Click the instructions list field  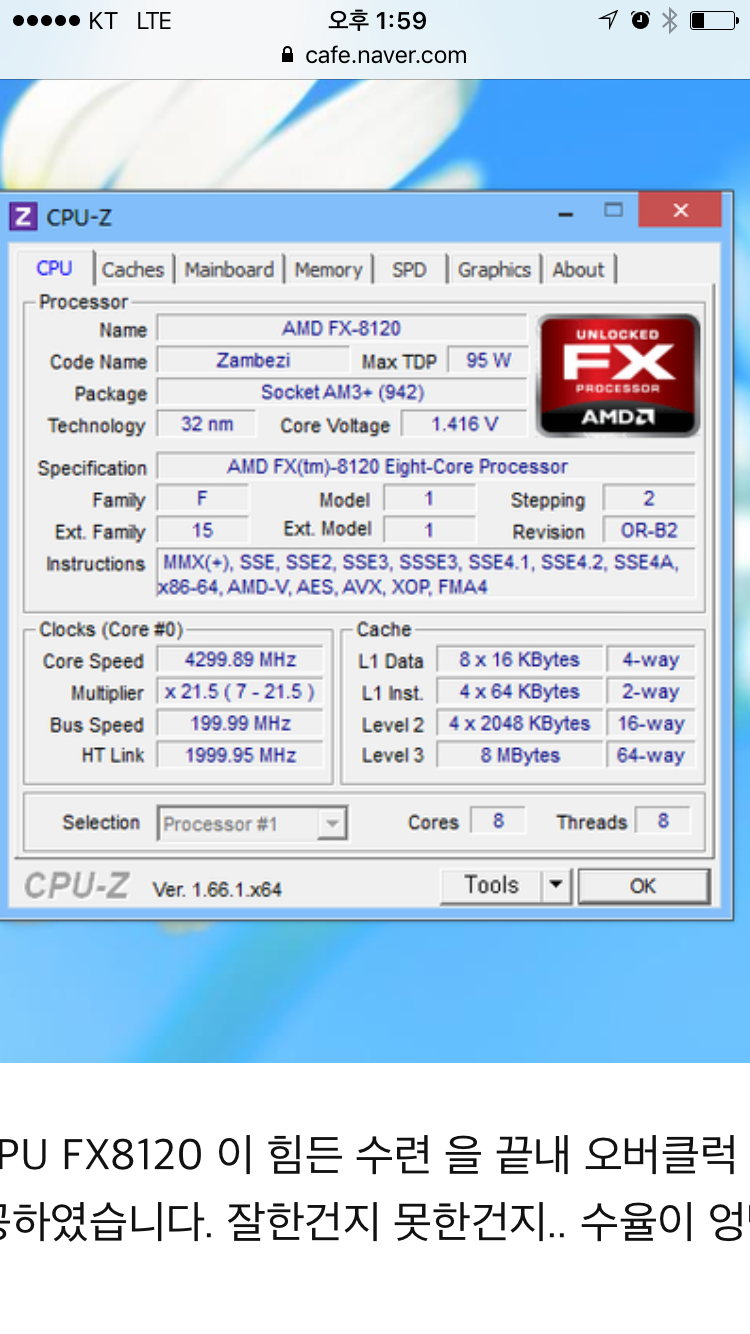click(x=426, y=575)
